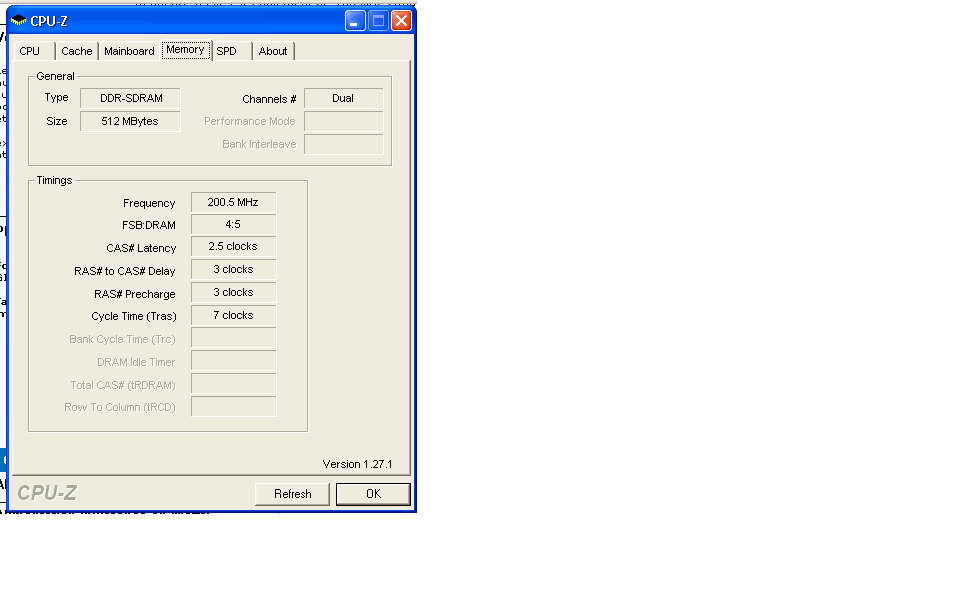Click the DDR-SDRAM type field
962x615 pixels.
coord(130,98)
